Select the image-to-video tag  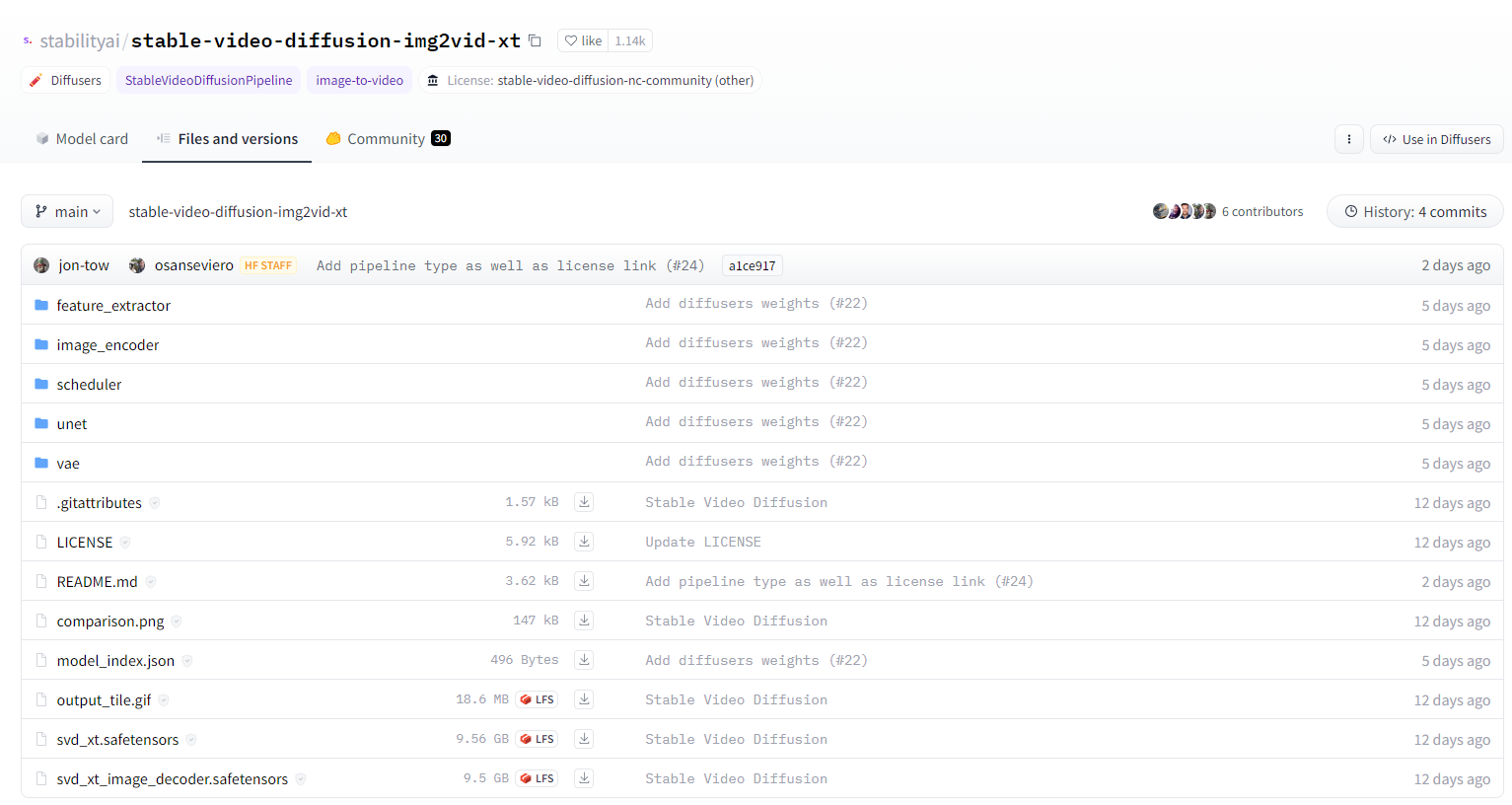(x=359, y=80)
